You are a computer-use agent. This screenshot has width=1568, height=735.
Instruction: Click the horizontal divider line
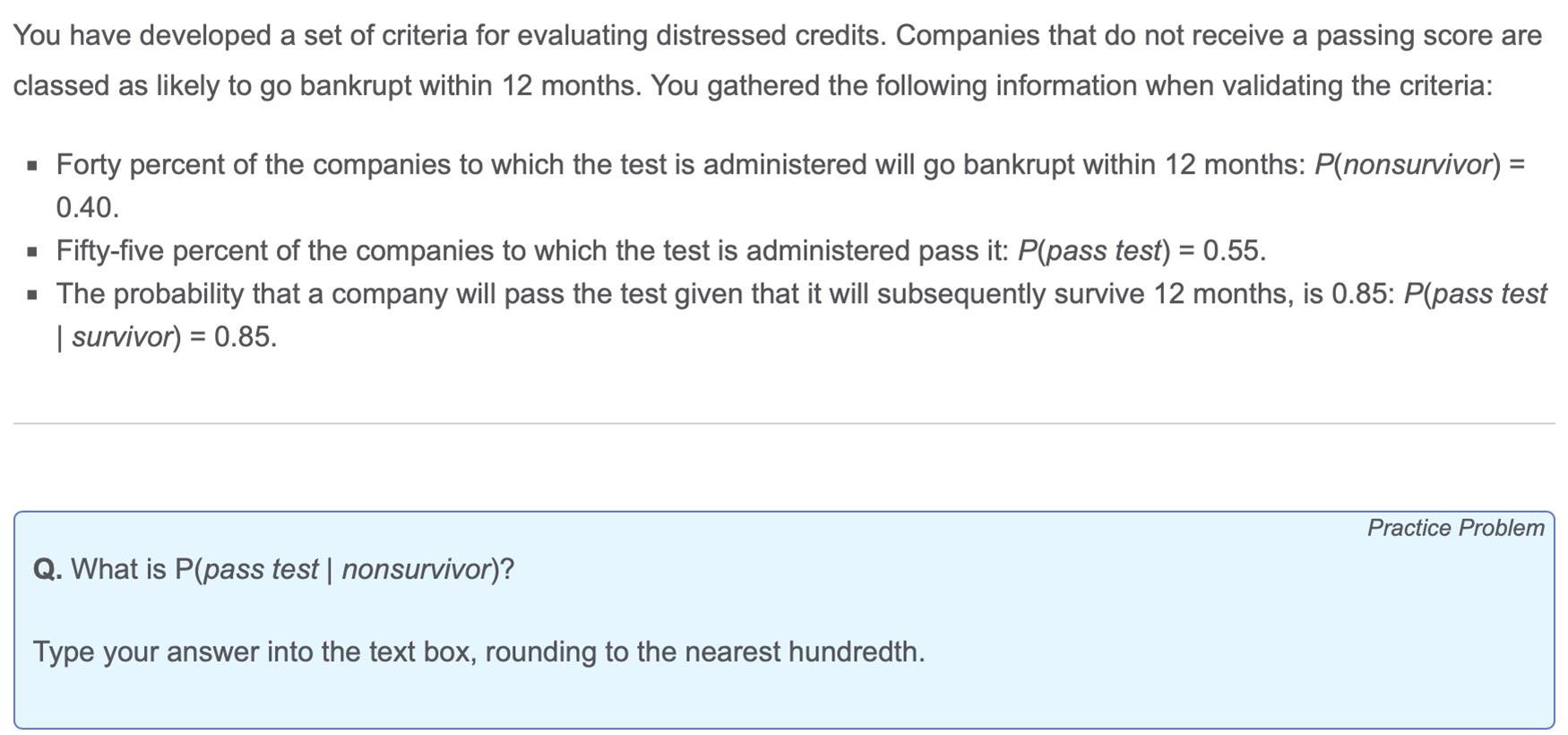coord(784,423)
